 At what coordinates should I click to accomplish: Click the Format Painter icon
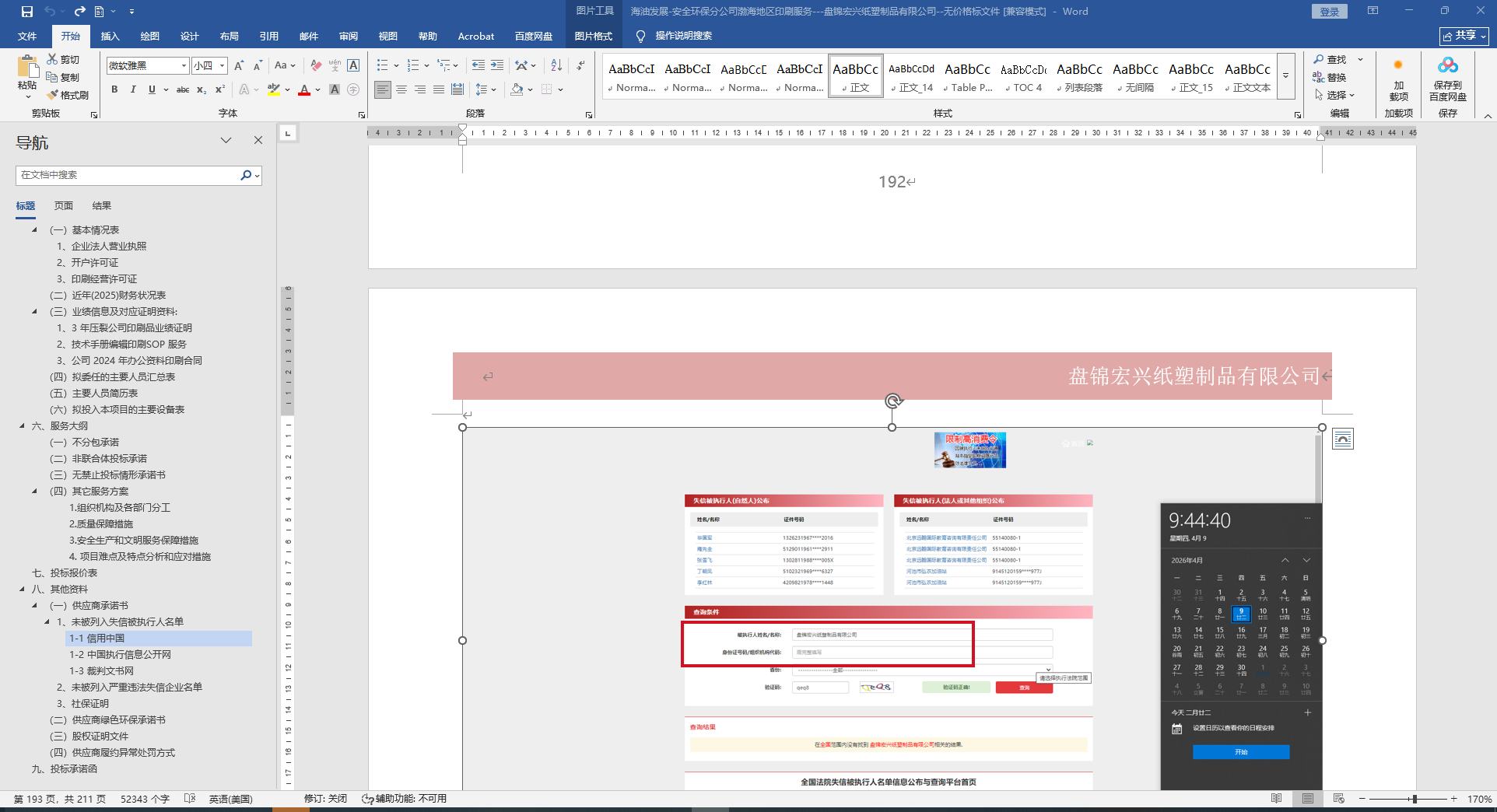[68, 95]
